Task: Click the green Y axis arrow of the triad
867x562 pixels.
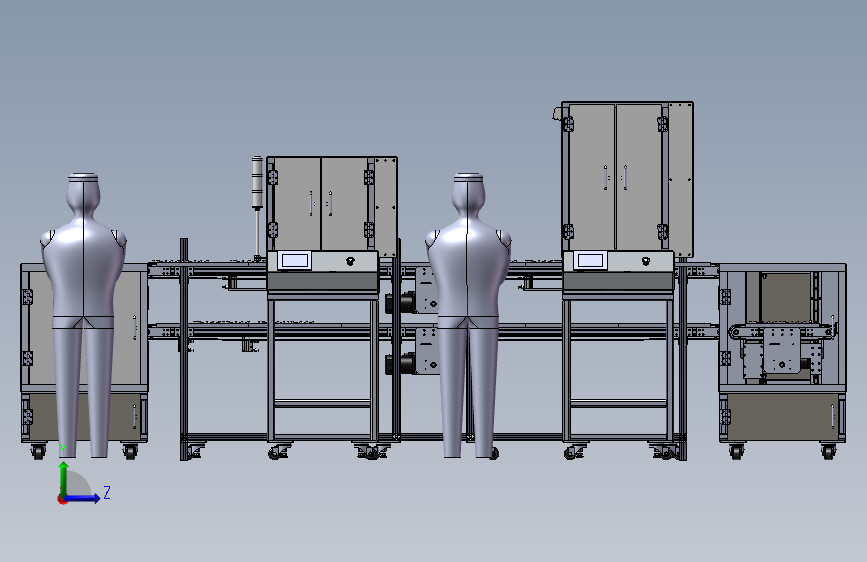Action: click(64, 478)
